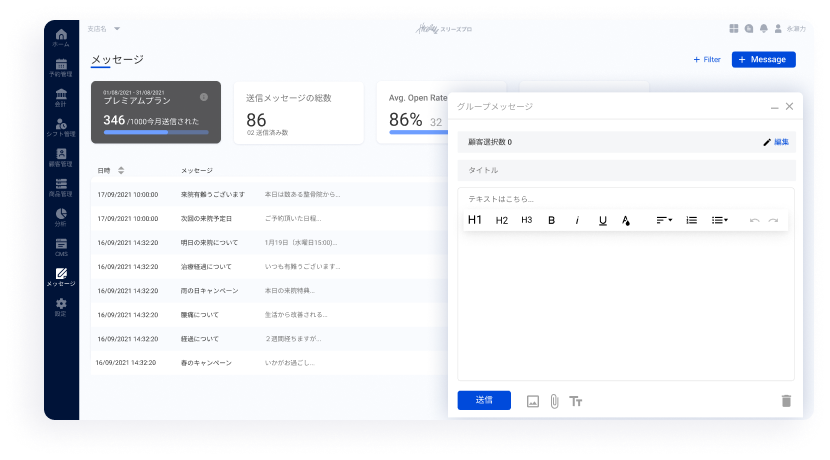
Task: Open the text alignment dropdown
Action: (664, 220)
